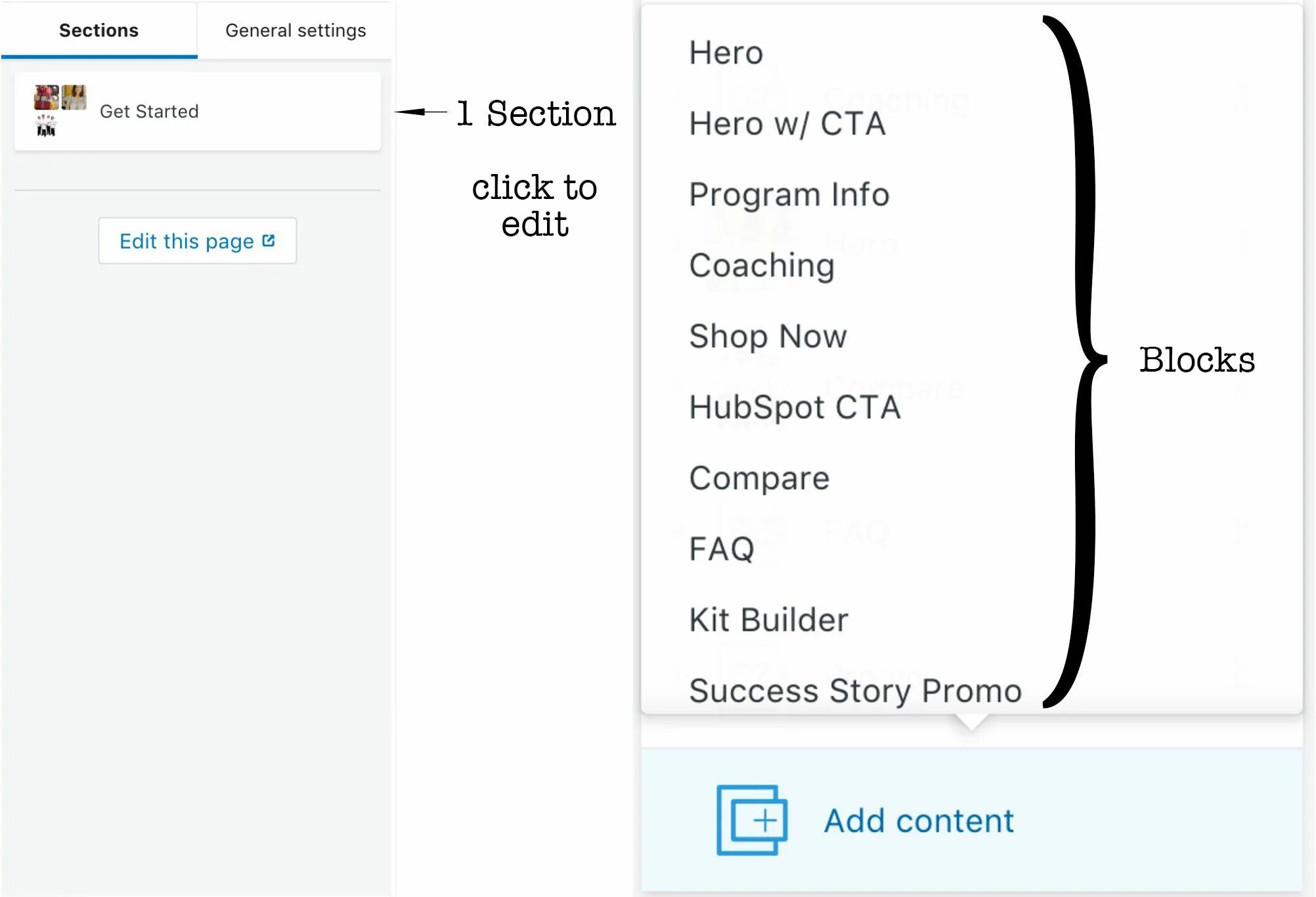Select the Coaching block option
1316x897 pixels.
(x=762, y=265)
